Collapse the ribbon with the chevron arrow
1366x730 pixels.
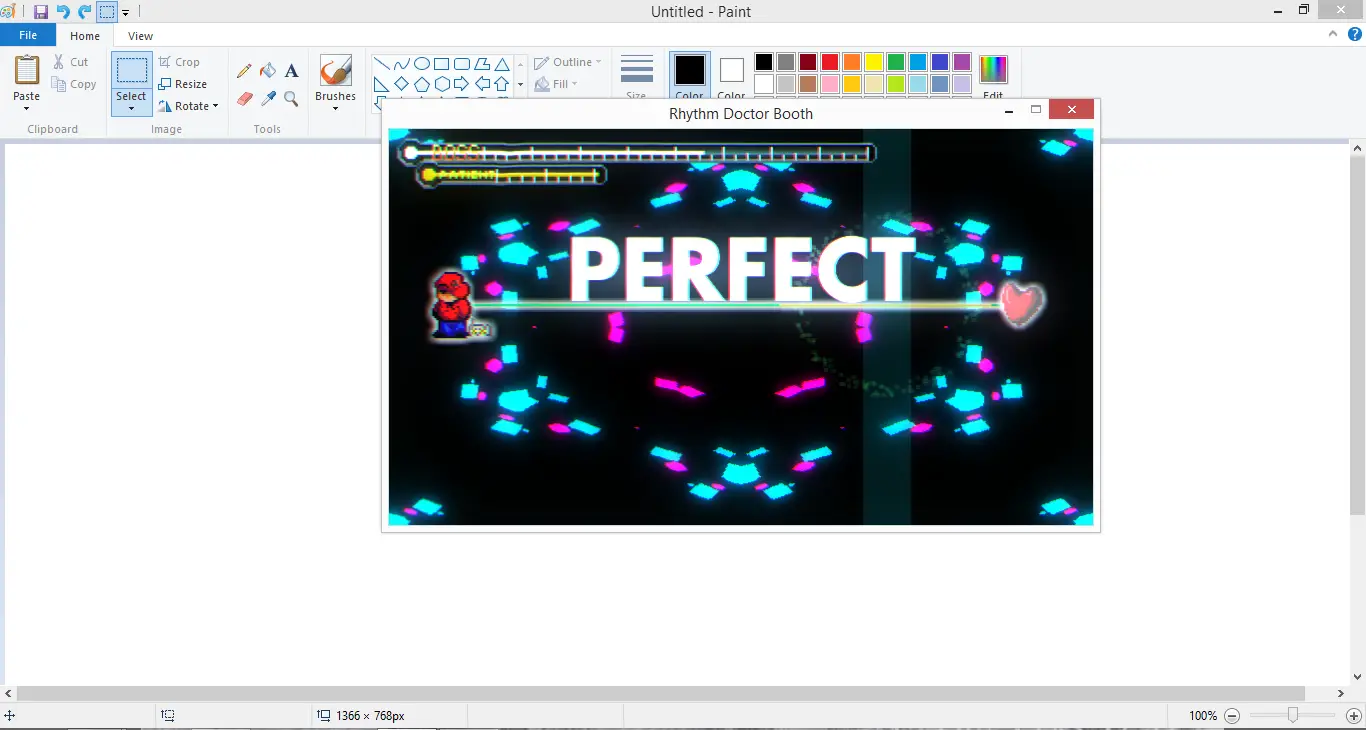coord(1333,34)
